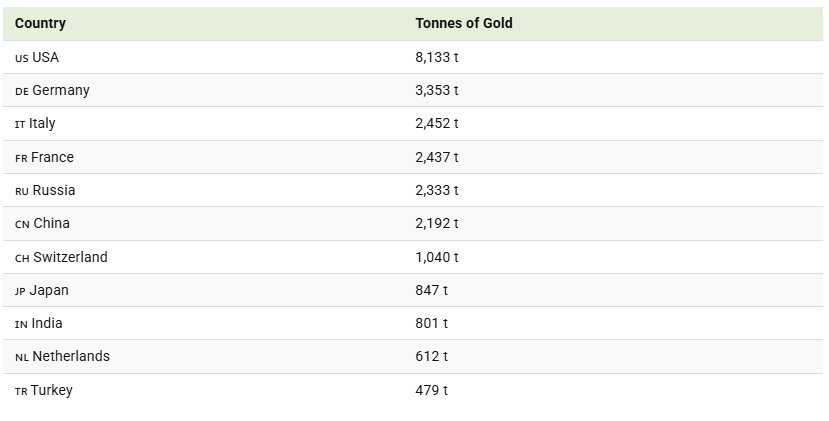Click the 2,437 t France value
Screen dimensions: 829x421
click(437, 158)
